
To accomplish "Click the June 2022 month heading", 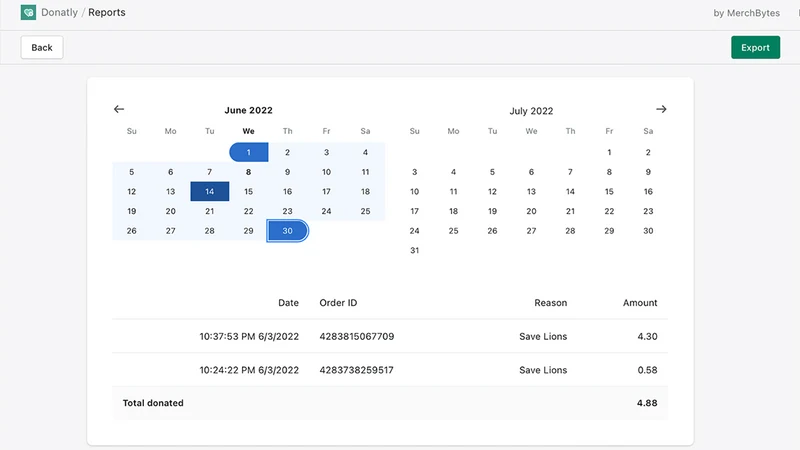I will [248, 110].
